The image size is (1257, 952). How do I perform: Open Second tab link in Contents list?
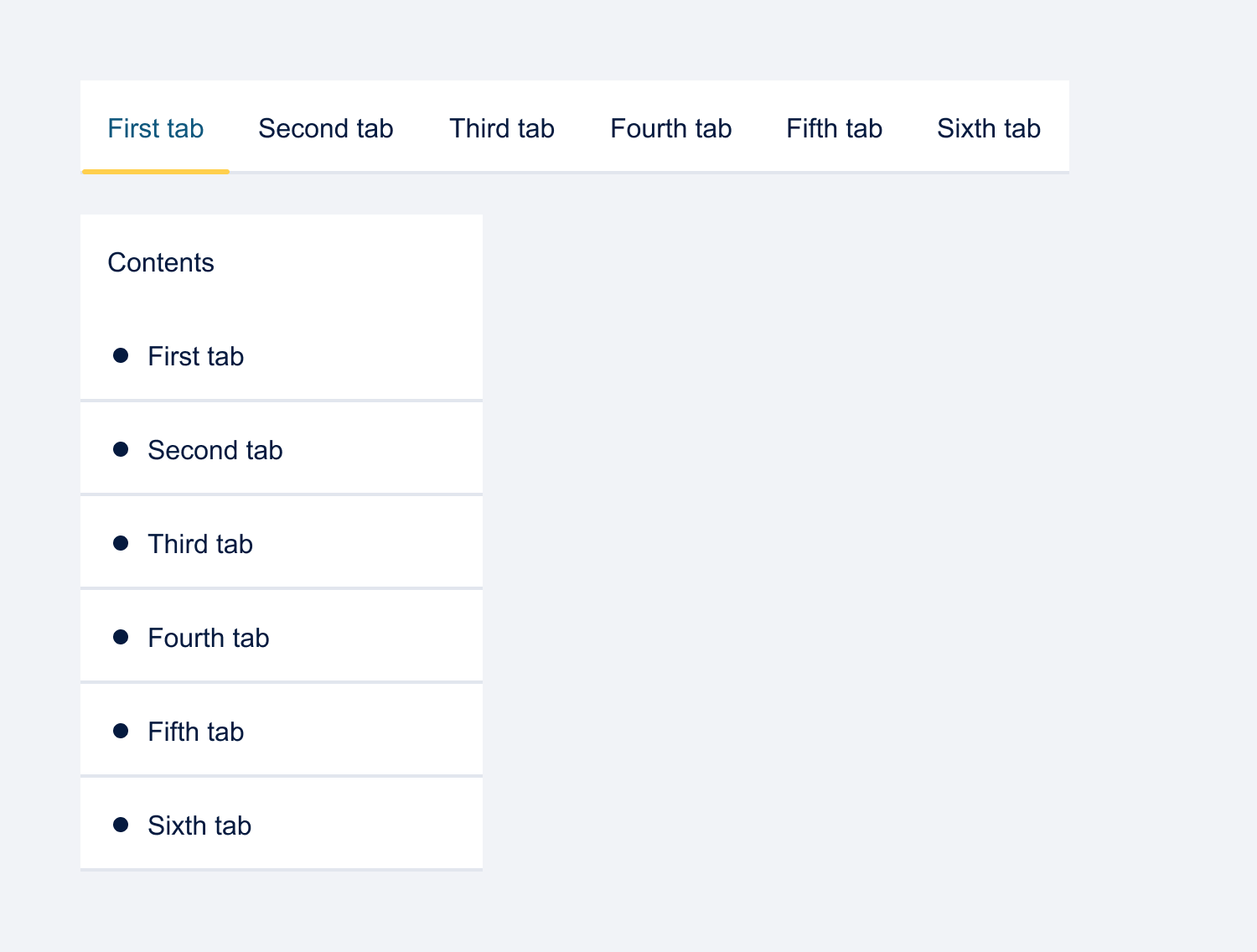click(x=215, y=450)
